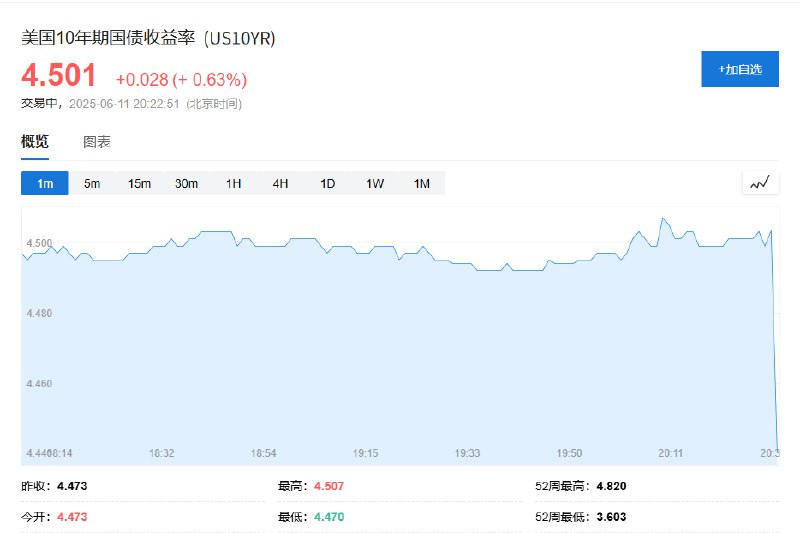Select the 4H timeframe
Image resolution: width=800 pixels, height=533 pixels.
tap(280, 183)
